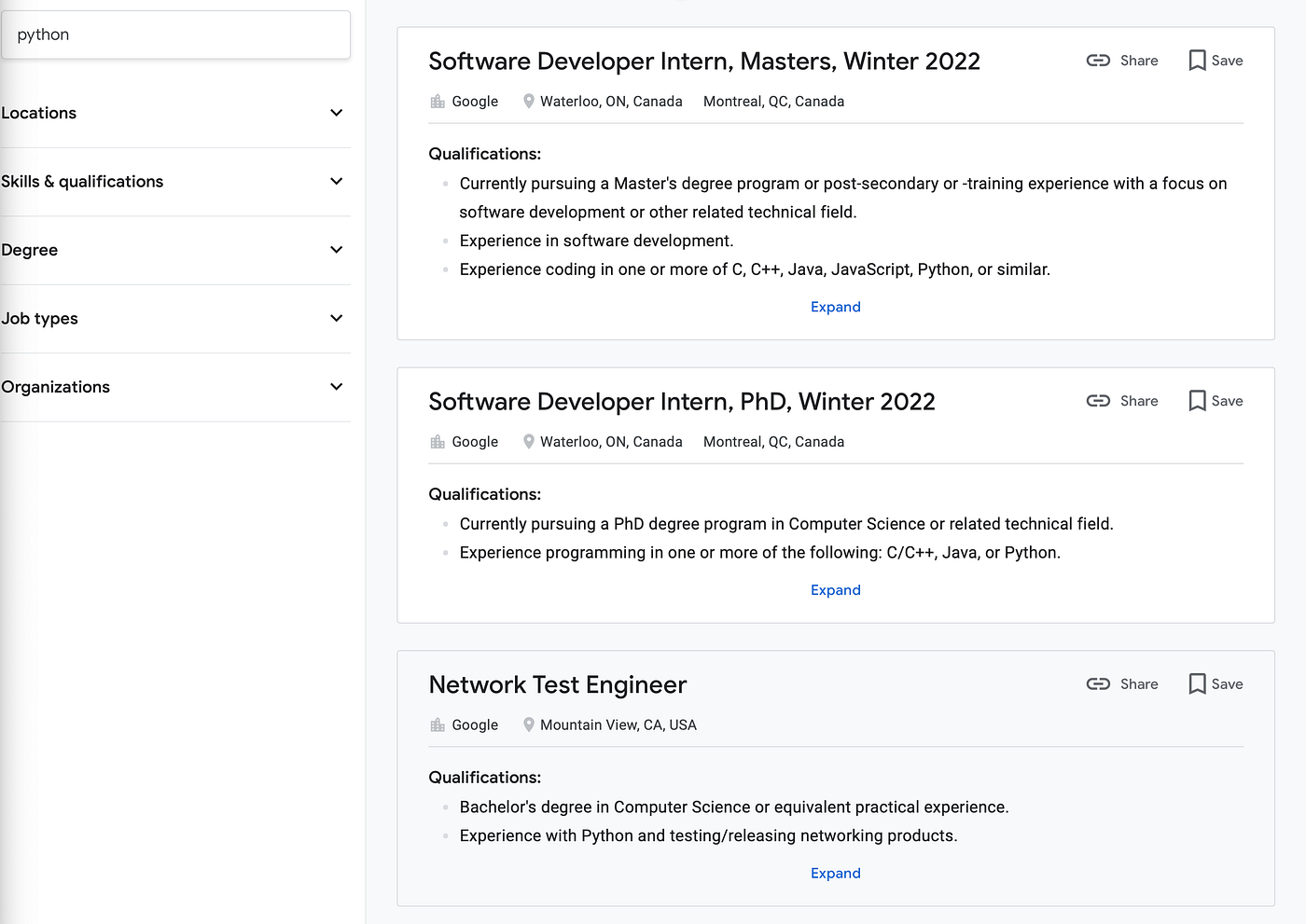1306x924 pixels.
Task: Click bookmark icon on Masters intern job
Action: tap(1197, 61)
